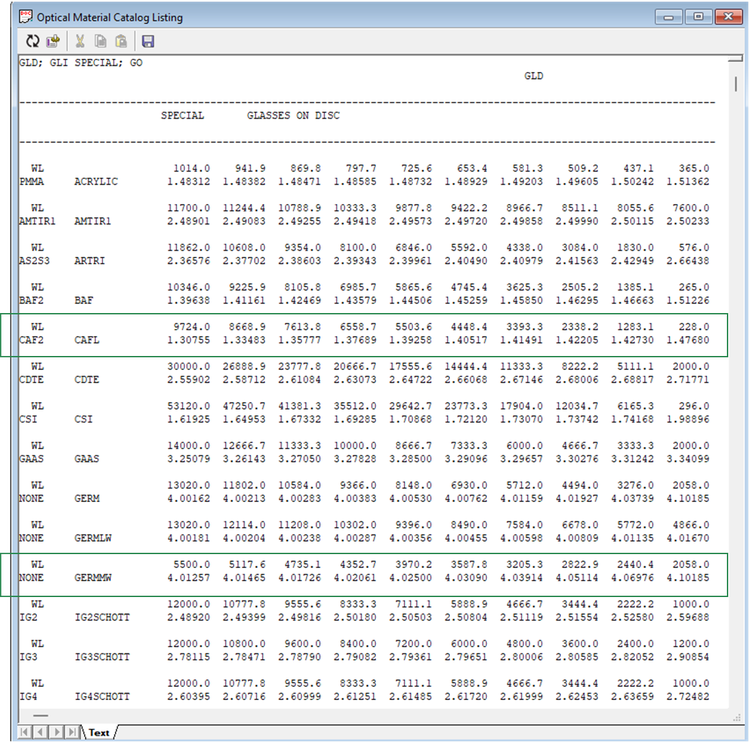Screen dimensions: 750x743
Task: Jump to last tab using the navigation arrow
Action: click(72, 732)
